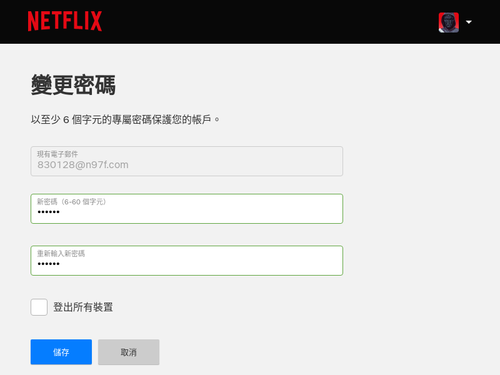Focus the new password field (6-60 個字元)
This screenshot has width=500, height=375.
coord(187,209)
